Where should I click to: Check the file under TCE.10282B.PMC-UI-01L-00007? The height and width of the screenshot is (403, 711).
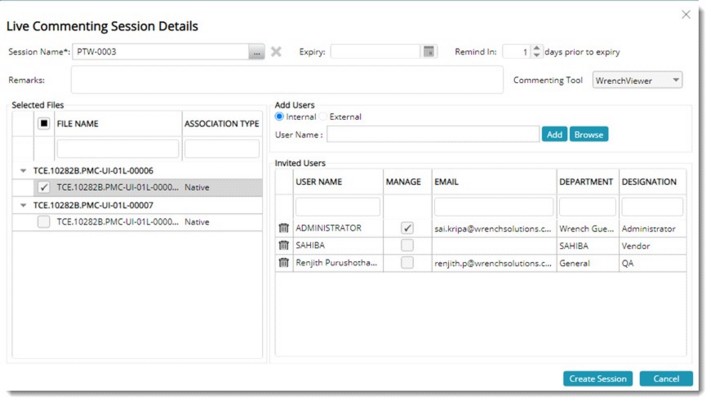click(43, 222)
